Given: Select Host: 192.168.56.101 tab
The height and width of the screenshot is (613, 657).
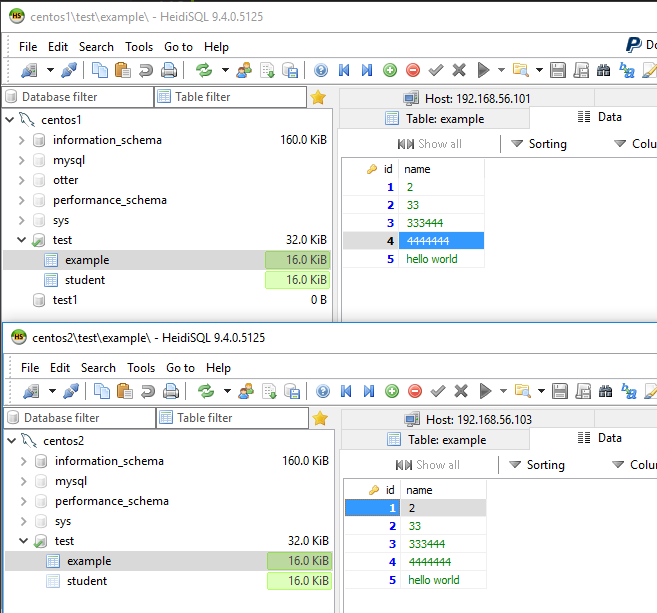Looking at the screenshot, I should (x=467, y=98).
